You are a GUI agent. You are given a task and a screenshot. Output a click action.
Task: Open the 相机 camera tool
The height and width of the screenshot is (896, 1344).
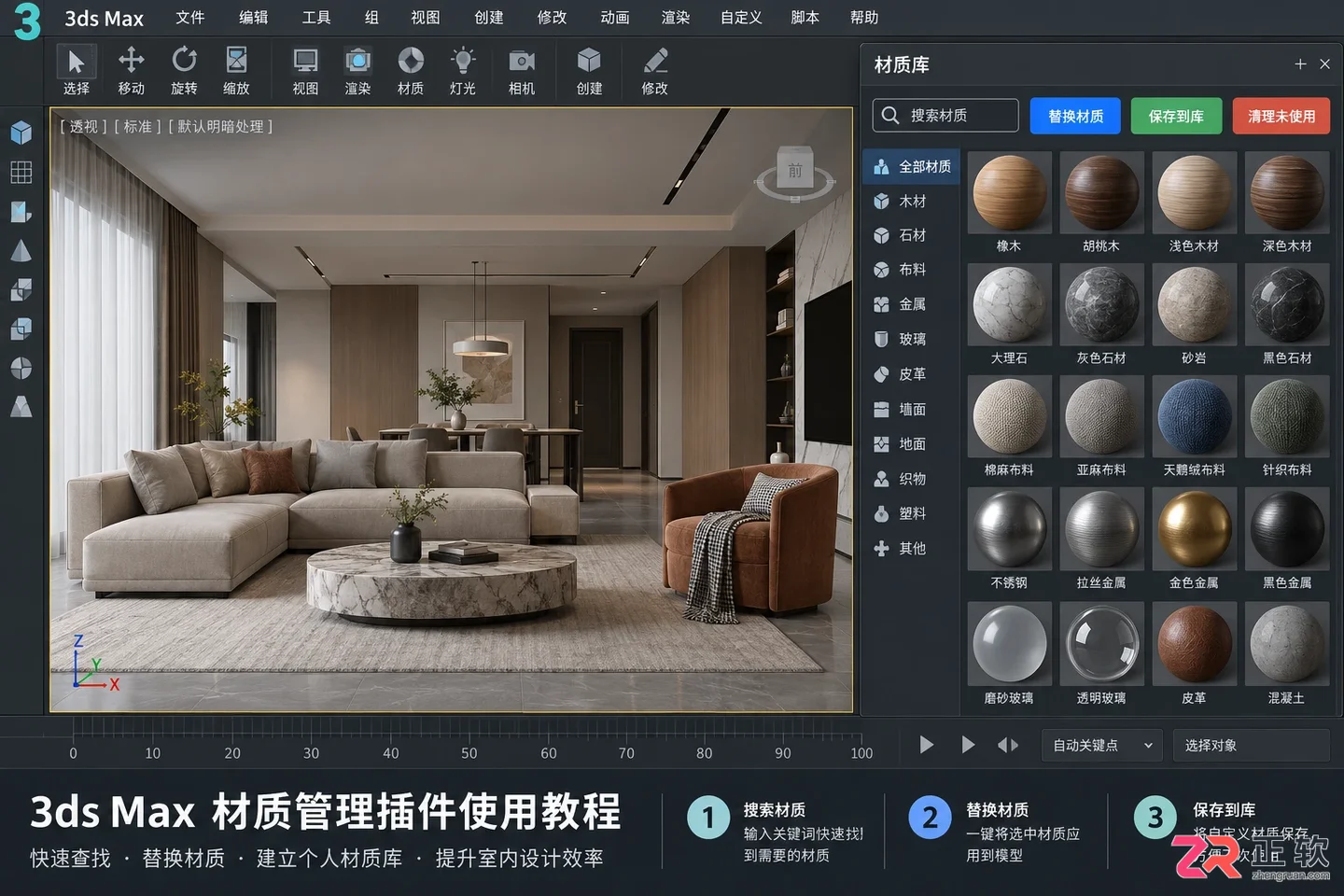pos(522,71)
